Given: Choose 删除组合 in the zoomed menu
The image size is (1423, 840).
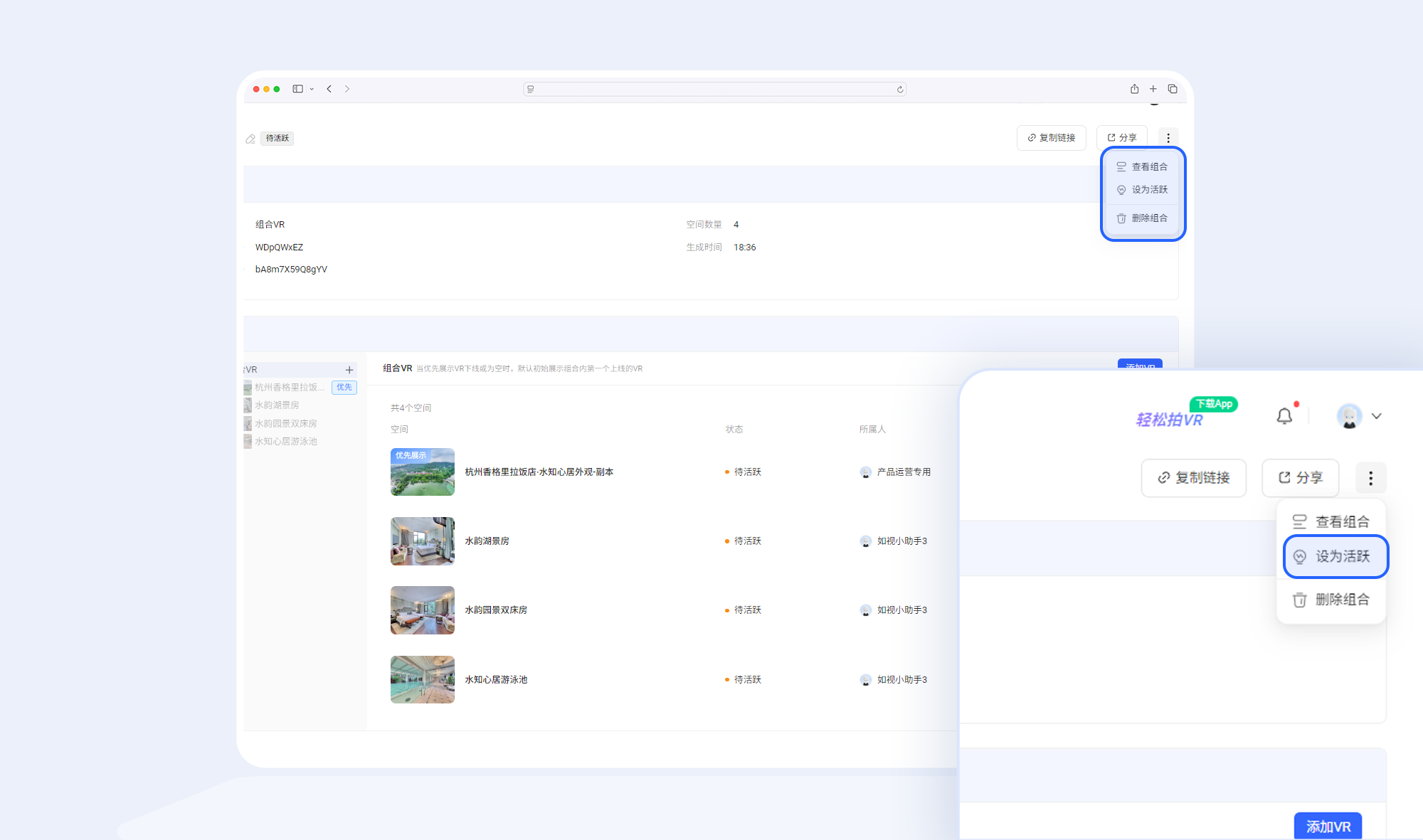Looking at the screenshot, I should click(x=1331, y=600).
